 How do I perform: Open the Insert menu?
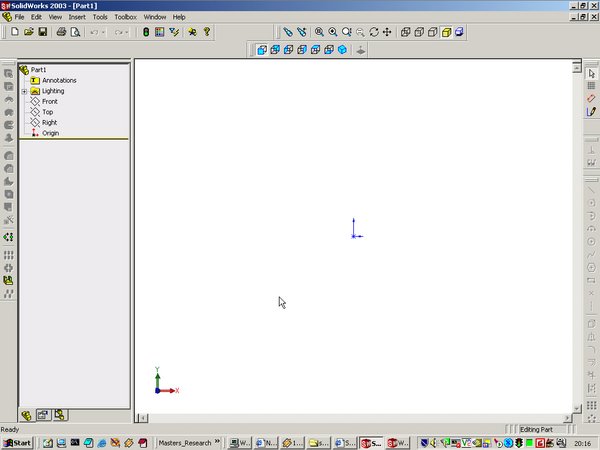(x=77, y=17)
